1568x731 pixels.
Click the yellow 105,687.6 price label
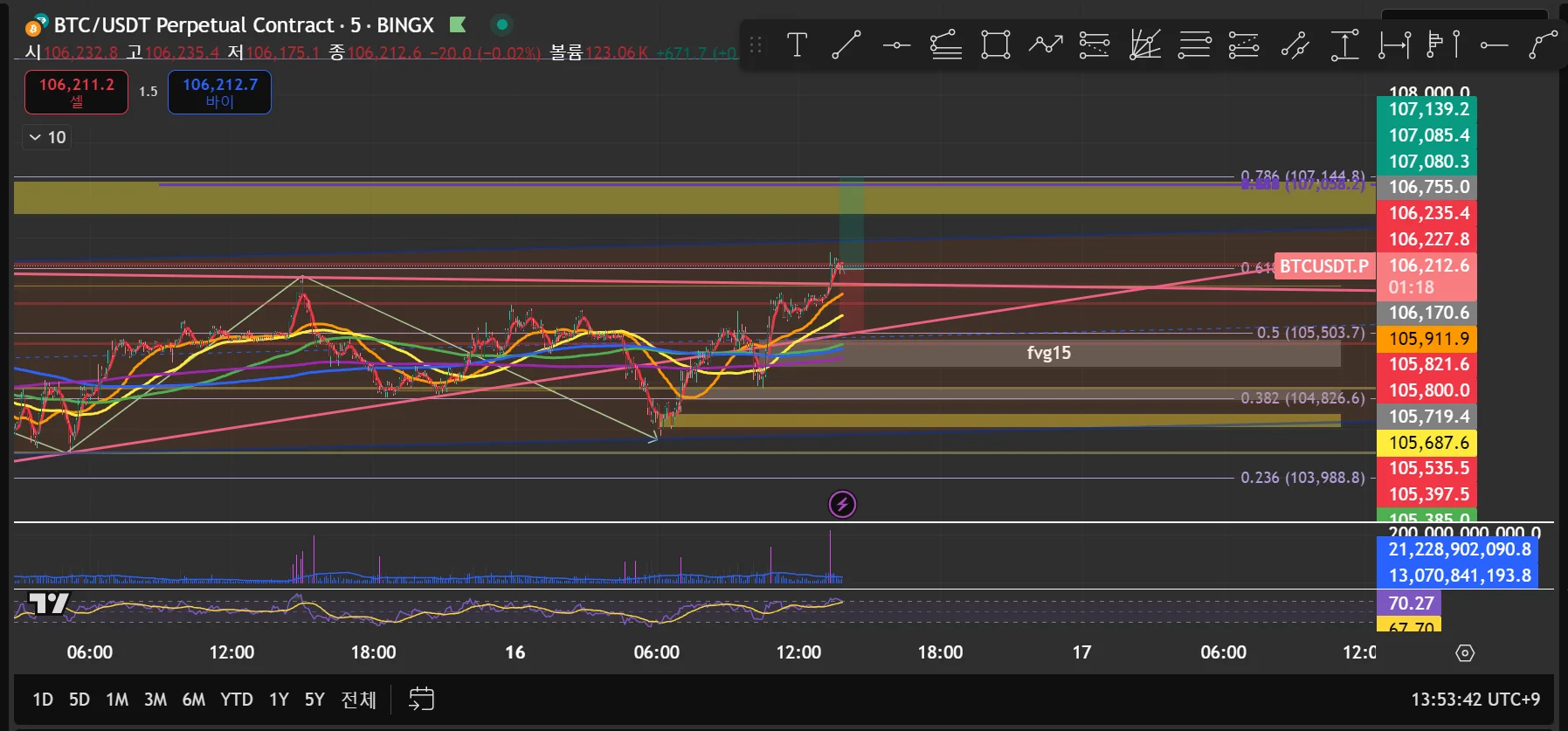(x=1428, y=443)
